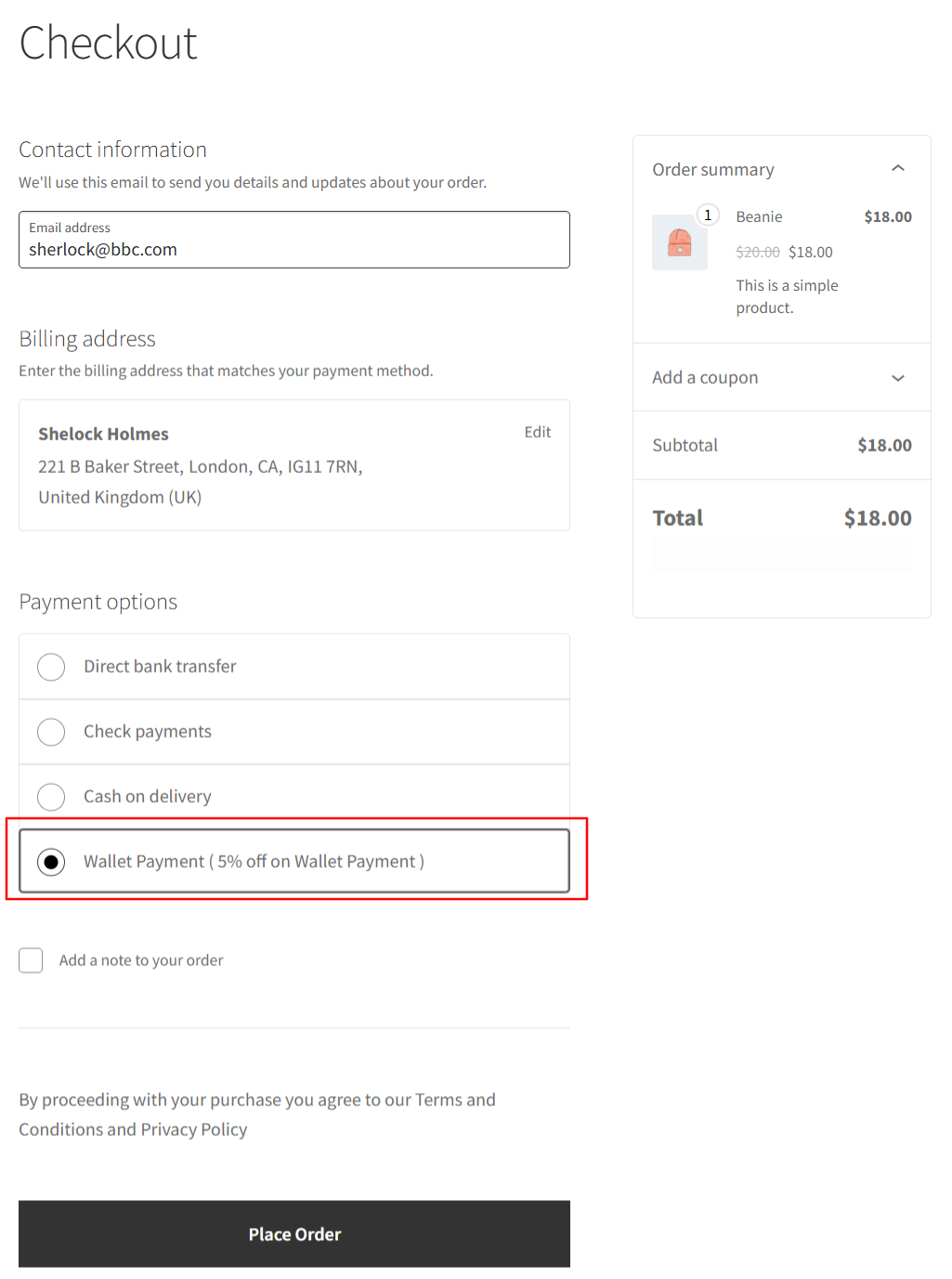Click the Order summary collapse chevron
Screen dimensions: 952x1279
click(x=897, y=168)
